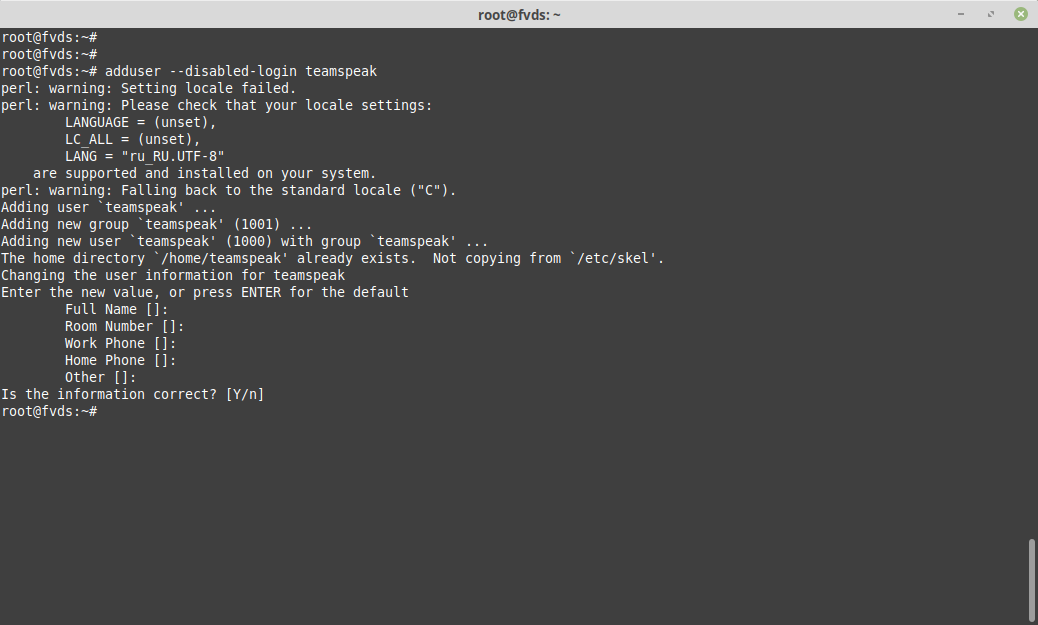Viewport: 1038px width, 625px height.
Task: Click the 'Setting locale failed' warning line
Action: point(149,88)
